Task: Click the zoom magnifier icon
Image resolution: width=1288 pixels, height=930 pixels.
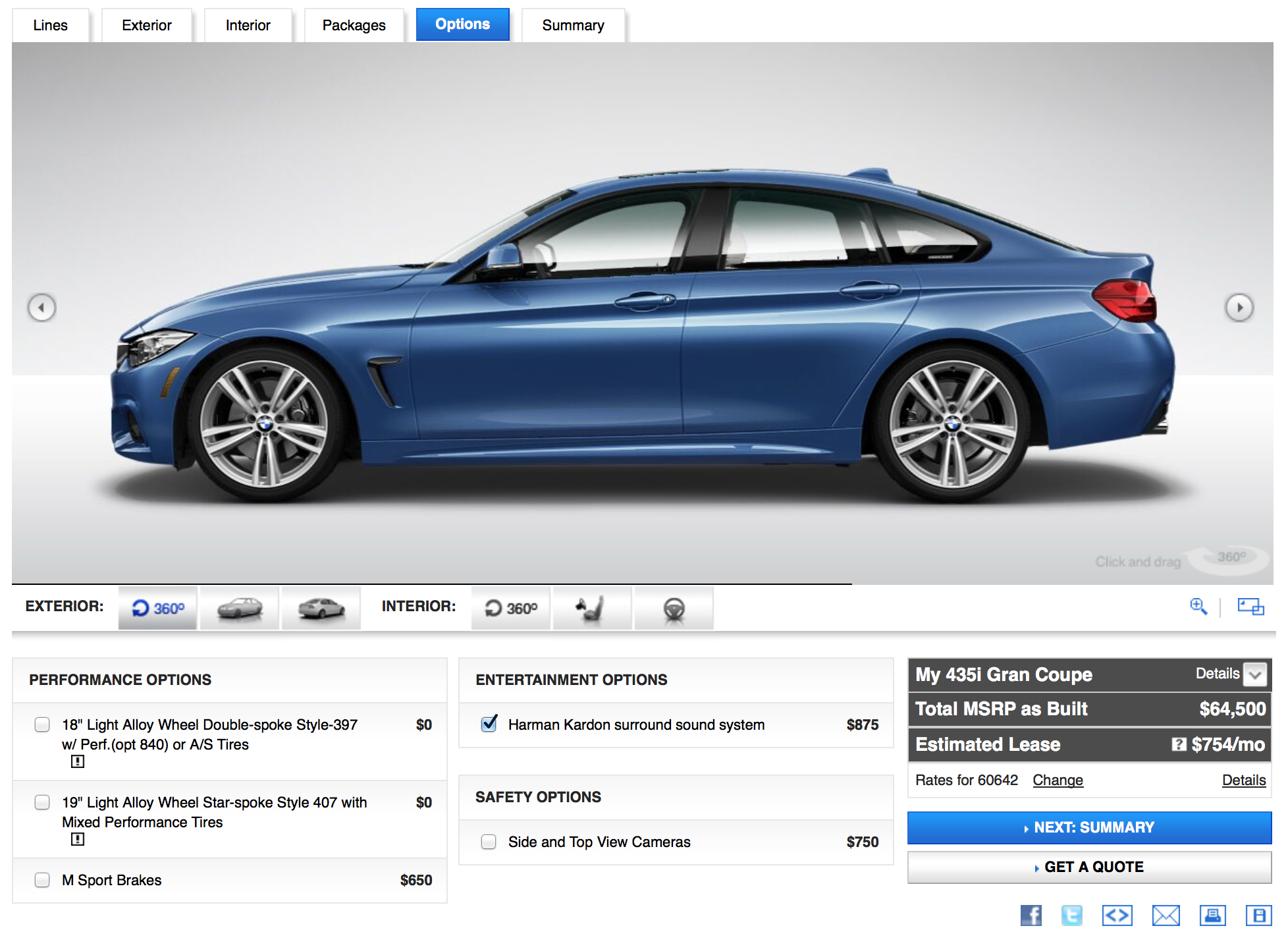Action: coord(1198,607)
